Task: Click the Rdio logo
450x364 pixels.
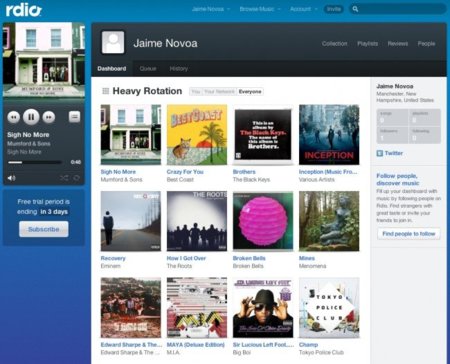Action: point(23,10)
